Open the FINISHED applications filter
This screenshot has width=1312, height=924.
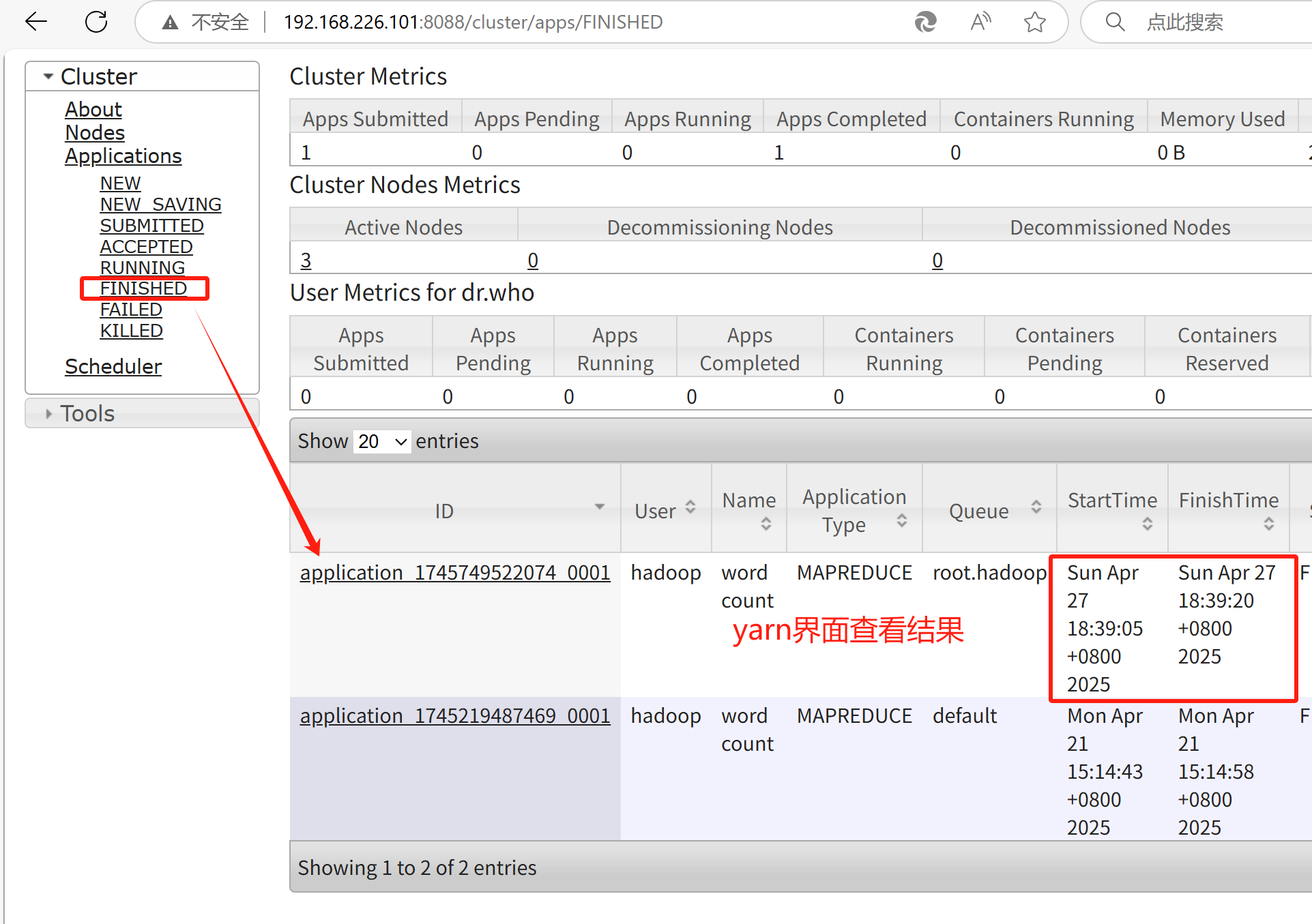pos(143,288)
